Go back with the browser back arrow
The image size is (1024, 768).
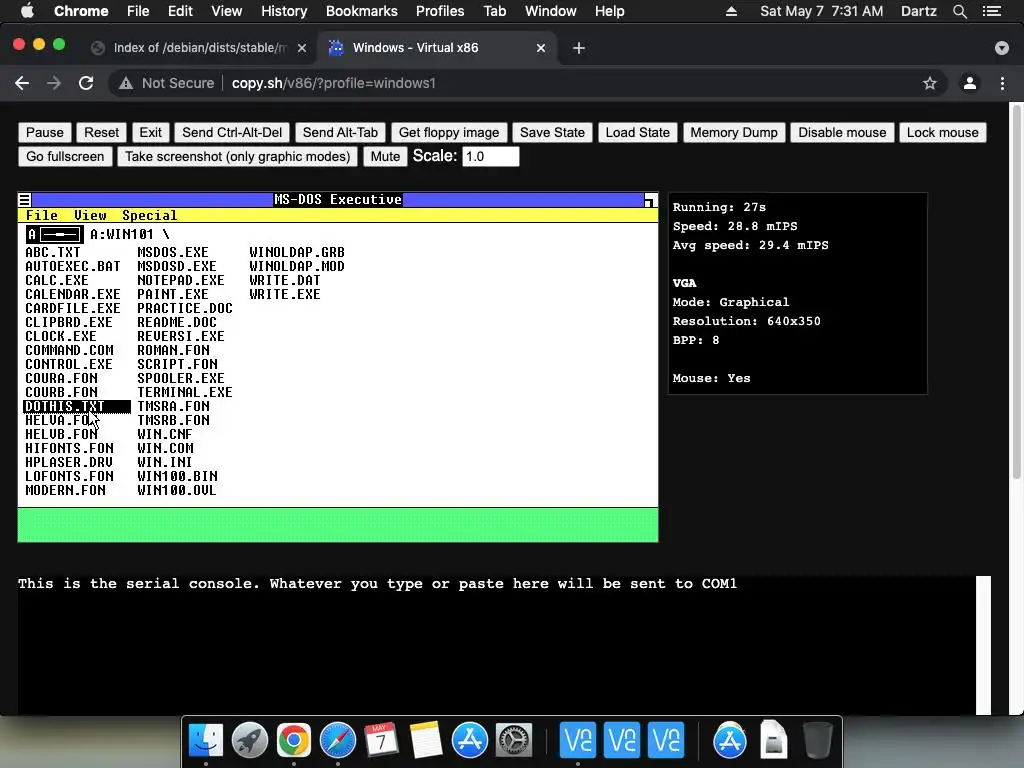click(x=22, y=83)
